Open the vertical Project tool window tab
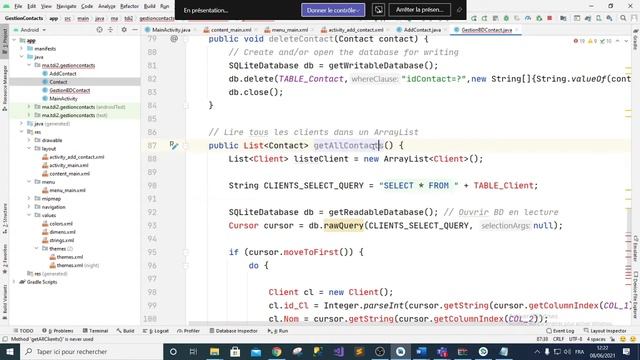Screen dimensions: 640x360 coord(4,42)
